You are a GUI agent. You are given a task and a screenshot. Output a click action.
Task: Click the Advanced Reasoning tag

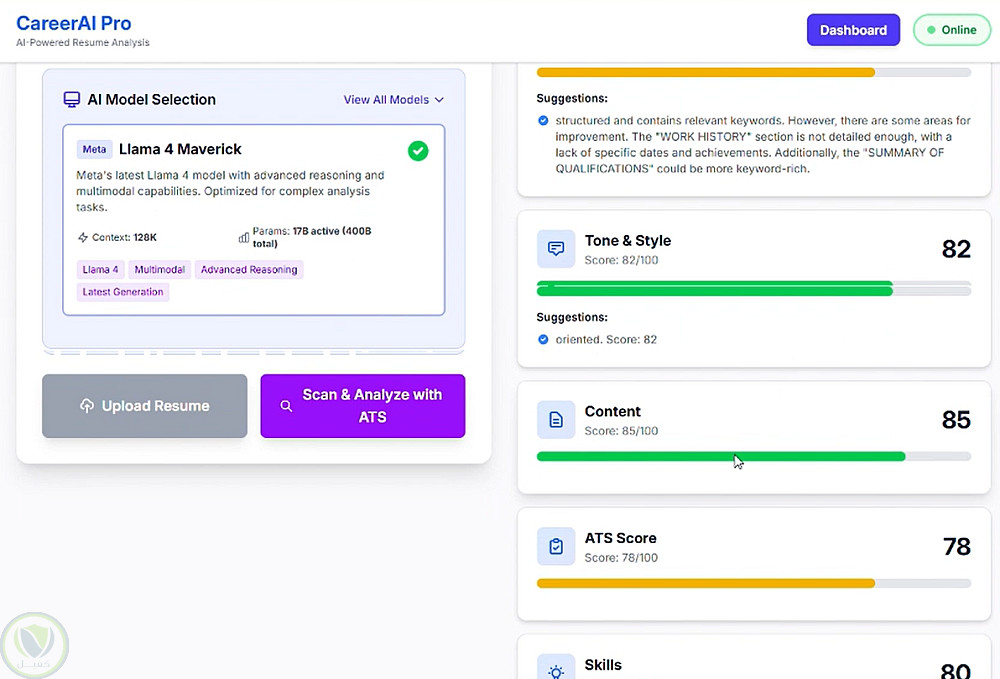click(x=249, y=270)
